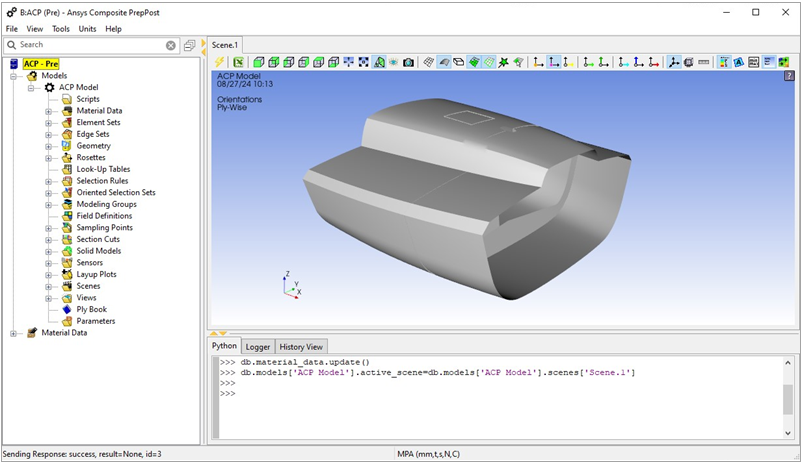Click the lightning bolt Update icon
The height and width of the screenshot is (464, 803).
point(219,62)
